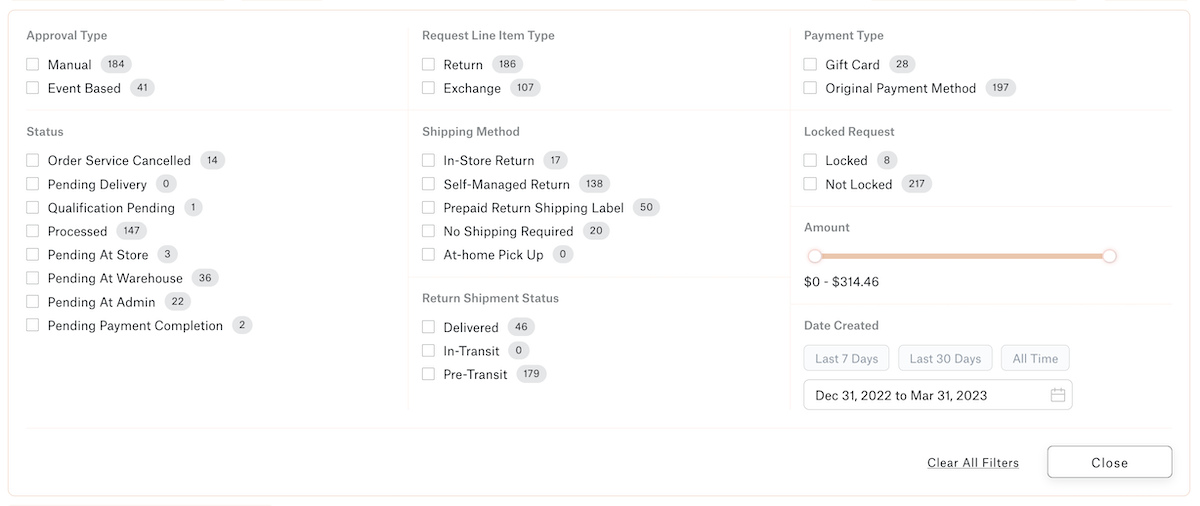
Task: Enable the Event Based filter checkbox
Action: coord(33,88)
